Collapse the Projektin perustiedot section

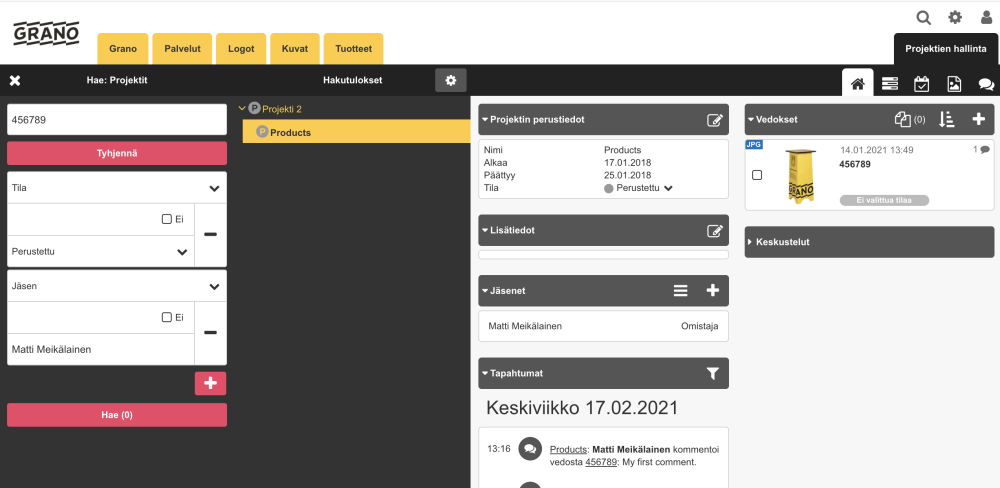(x=485, y=119)
